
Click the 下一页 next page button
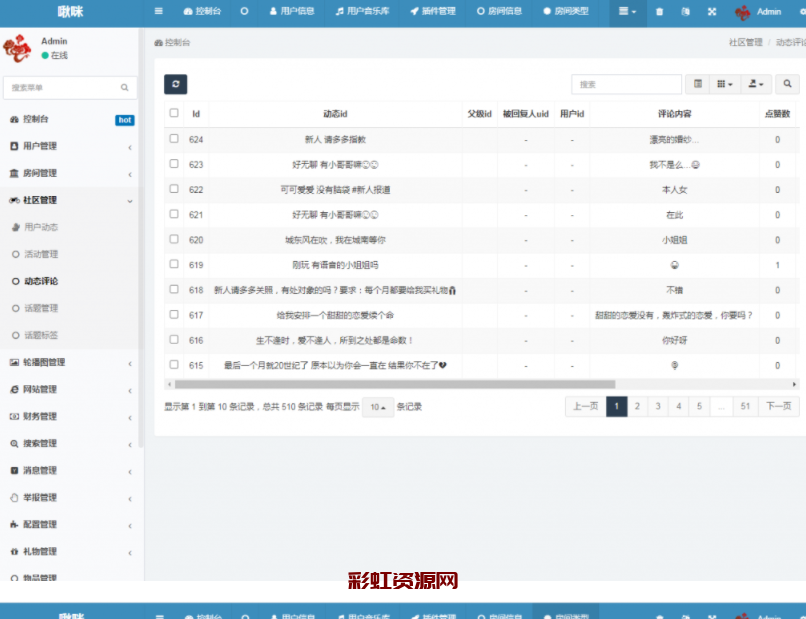[779, 406]
